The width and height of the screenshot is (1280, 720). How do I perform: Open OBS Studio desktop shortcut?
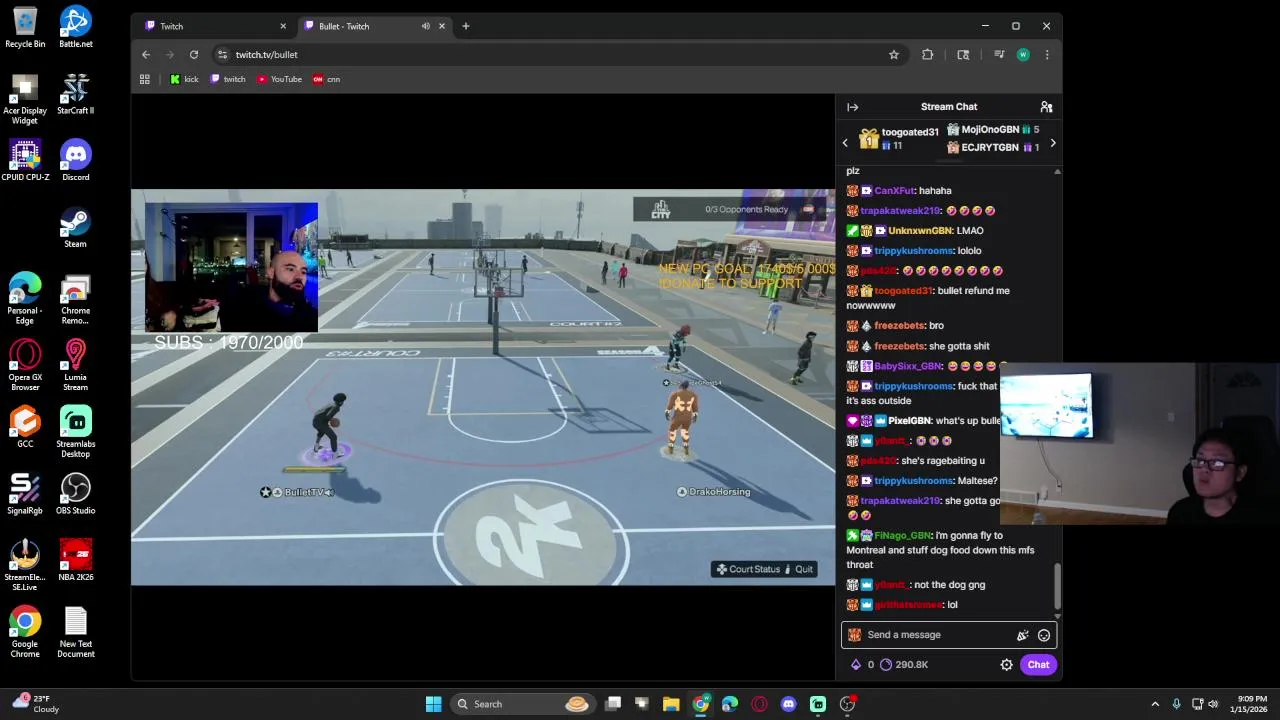pyautogui.click(x=76, y=495)
